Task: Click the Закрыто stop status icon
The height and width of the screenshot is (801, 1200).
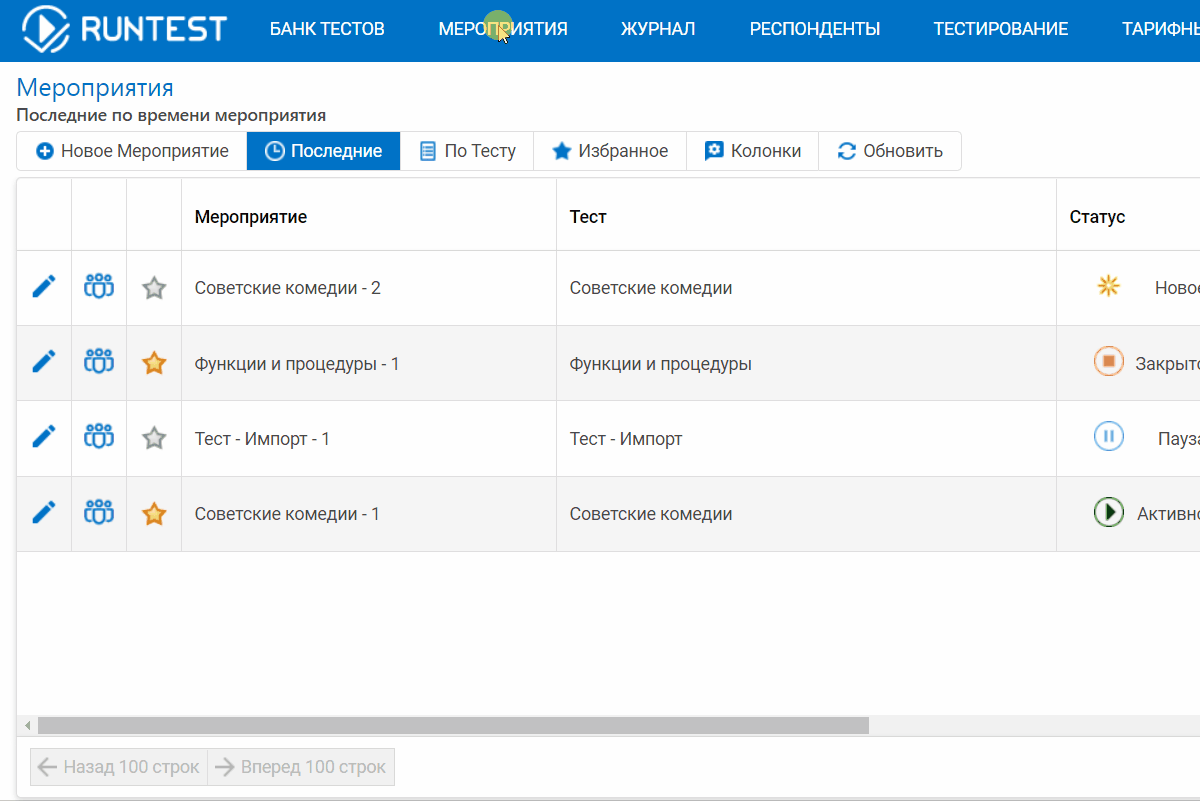Action: click(x=1108, y=361)
